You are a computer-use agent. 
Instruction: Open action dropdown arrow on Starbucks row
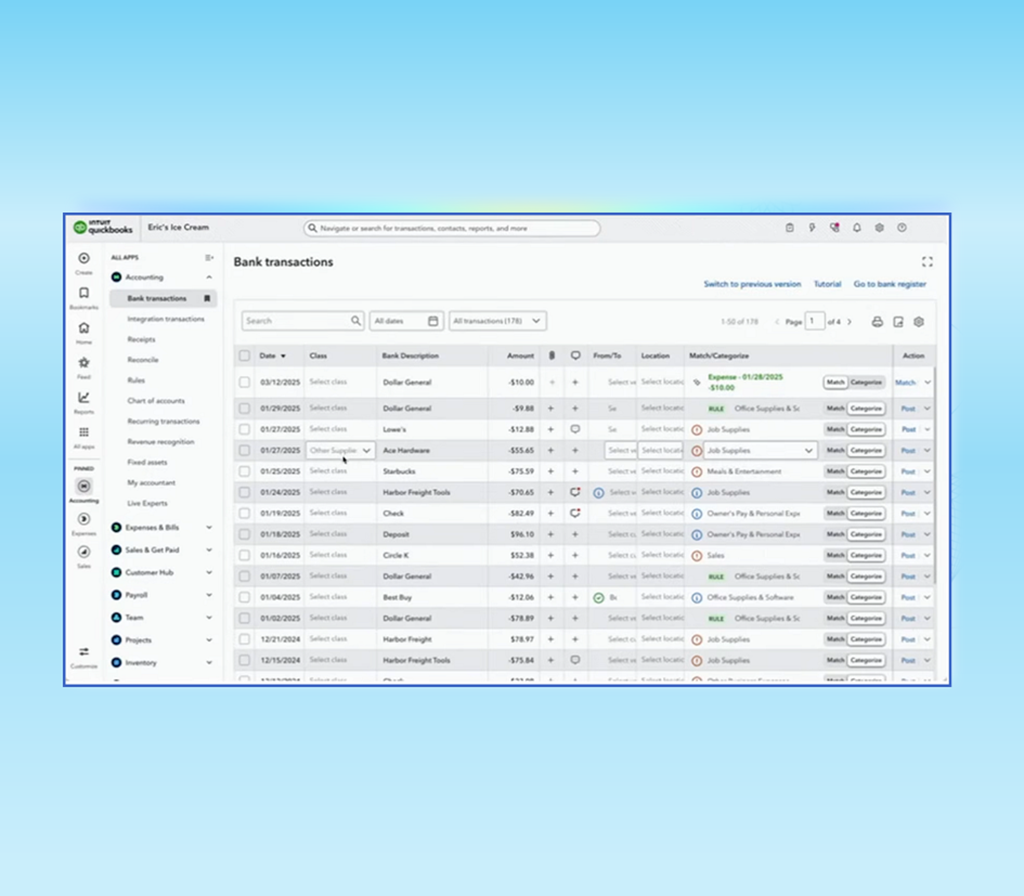(927, 472)
